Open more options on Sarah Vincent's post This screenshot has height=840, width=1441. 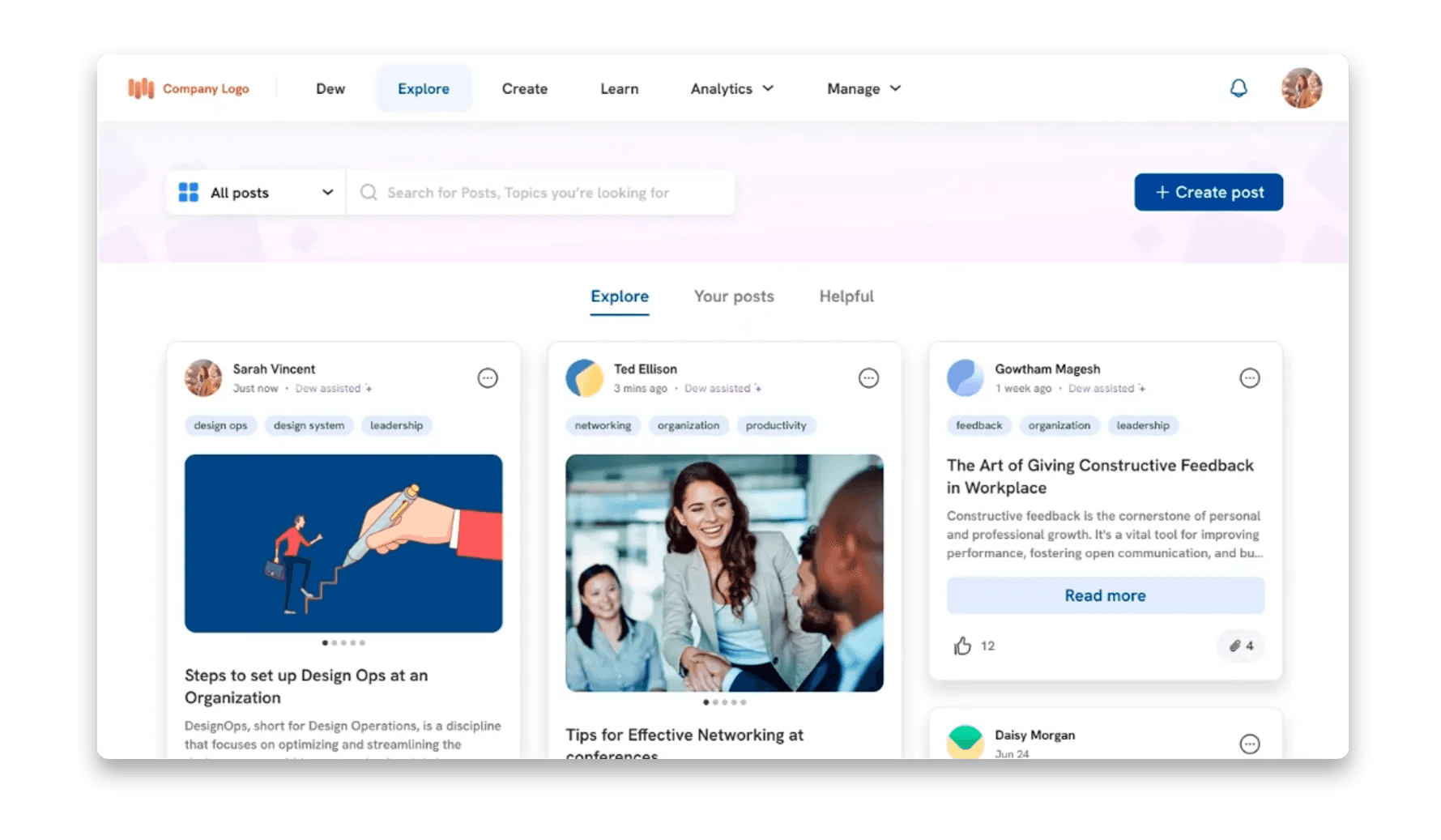[488, 378]
